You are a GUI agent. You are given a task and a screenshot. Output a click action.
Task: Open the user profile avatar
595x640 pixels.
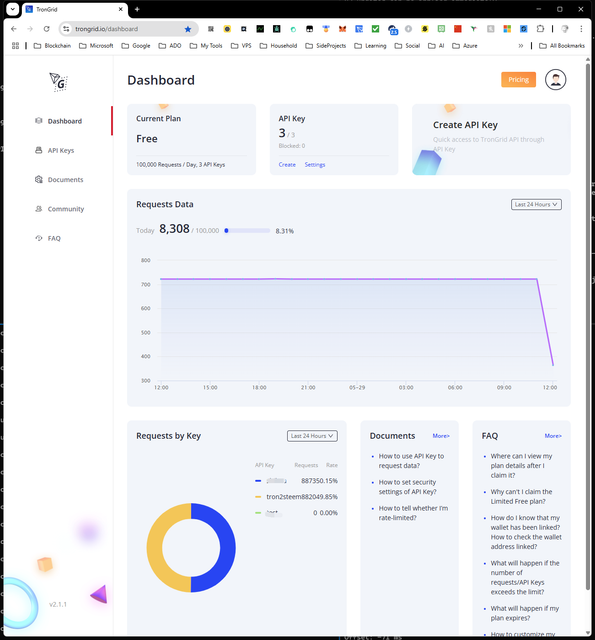(555, 80)
